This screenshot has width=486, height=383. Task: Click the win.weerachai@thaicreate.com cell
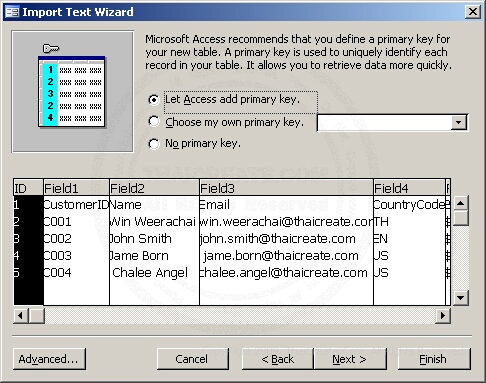(x=286, y=222)
